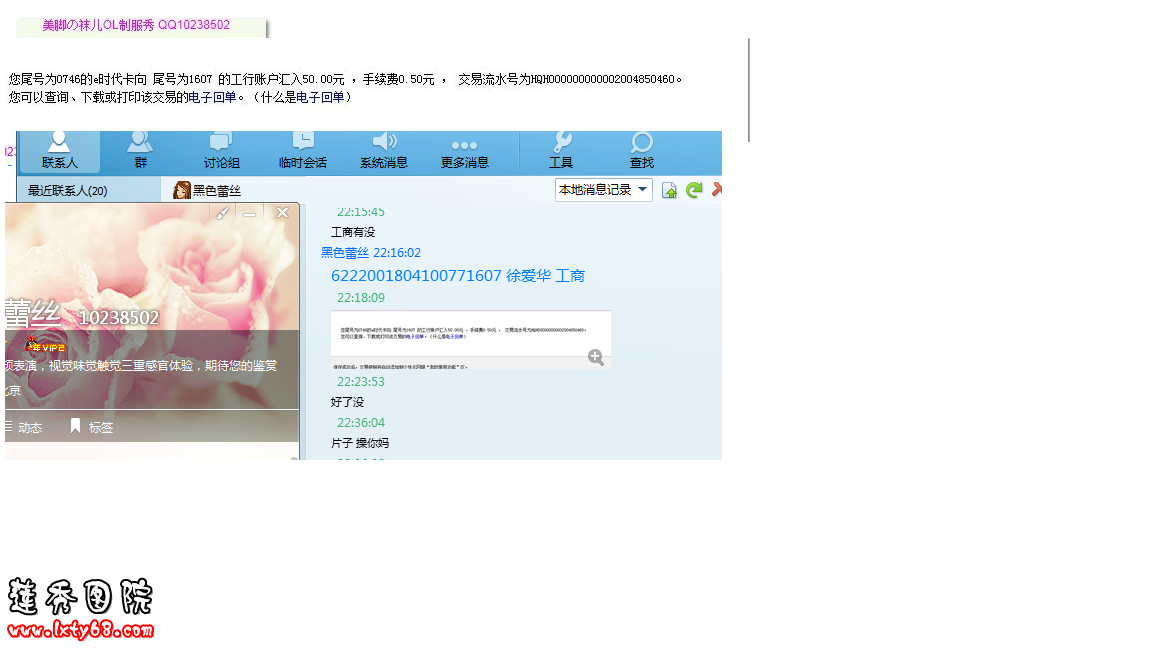The width and height of the screenshot is (1152, 648).
Task: View the 系统消息 system messages tab
Action: click(x=384, y=151)
